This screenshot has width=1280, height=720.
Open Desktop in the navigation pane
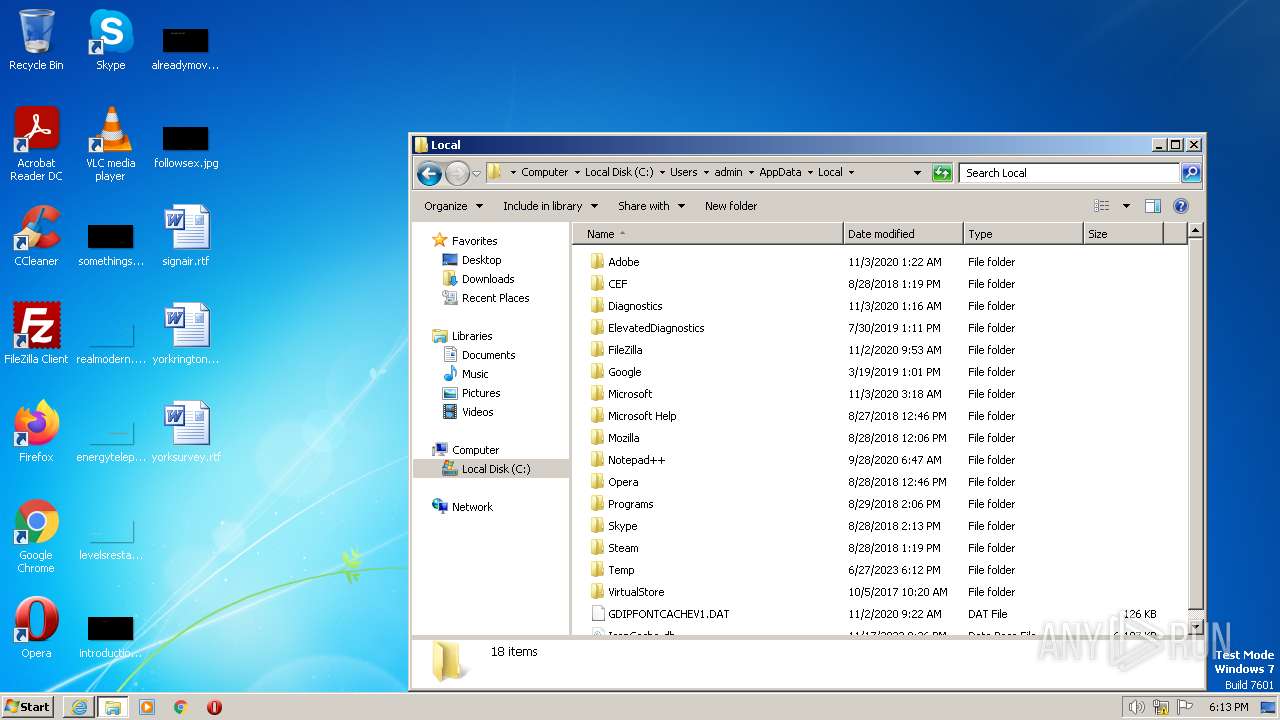coord(481,260)
